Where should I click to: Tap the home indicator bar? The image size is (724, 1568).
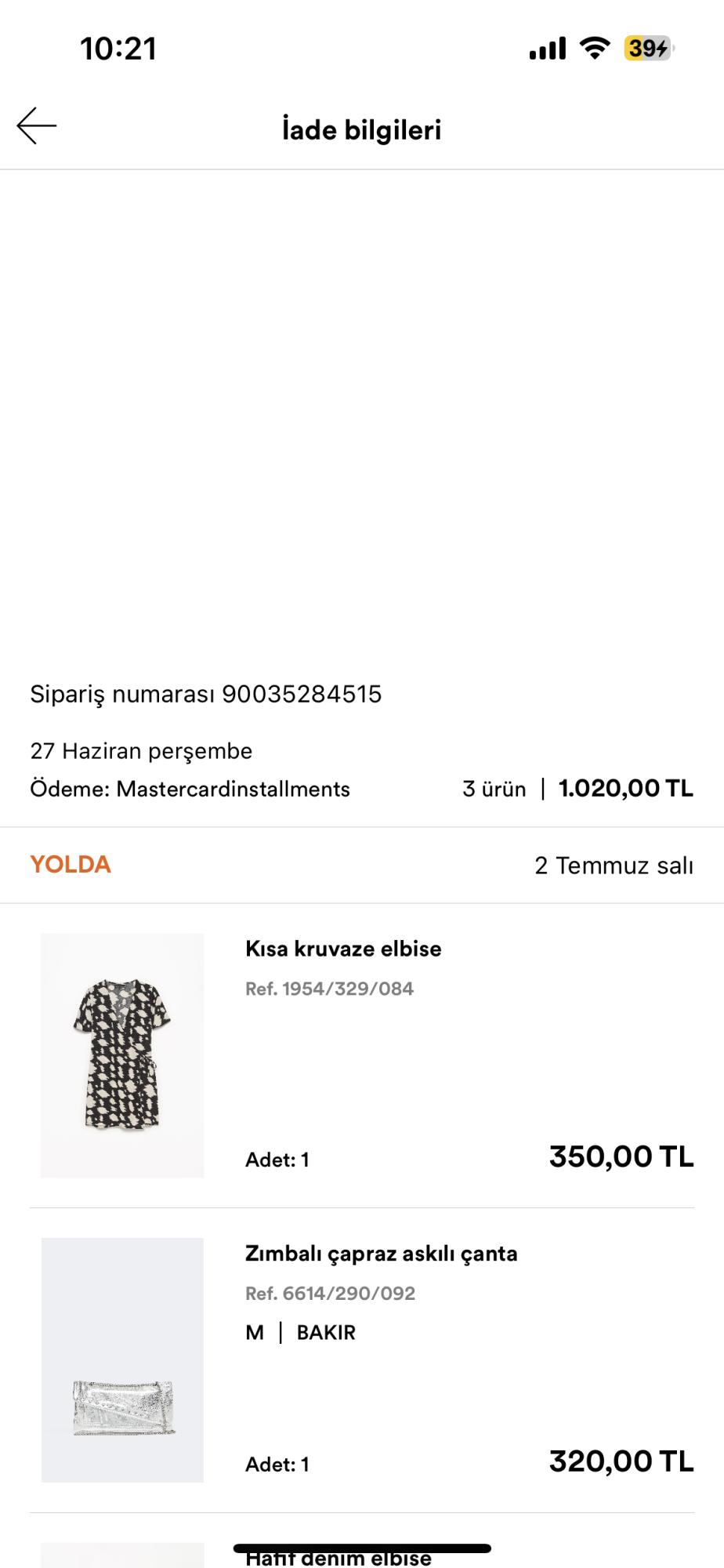click(x=362, y=1548)
